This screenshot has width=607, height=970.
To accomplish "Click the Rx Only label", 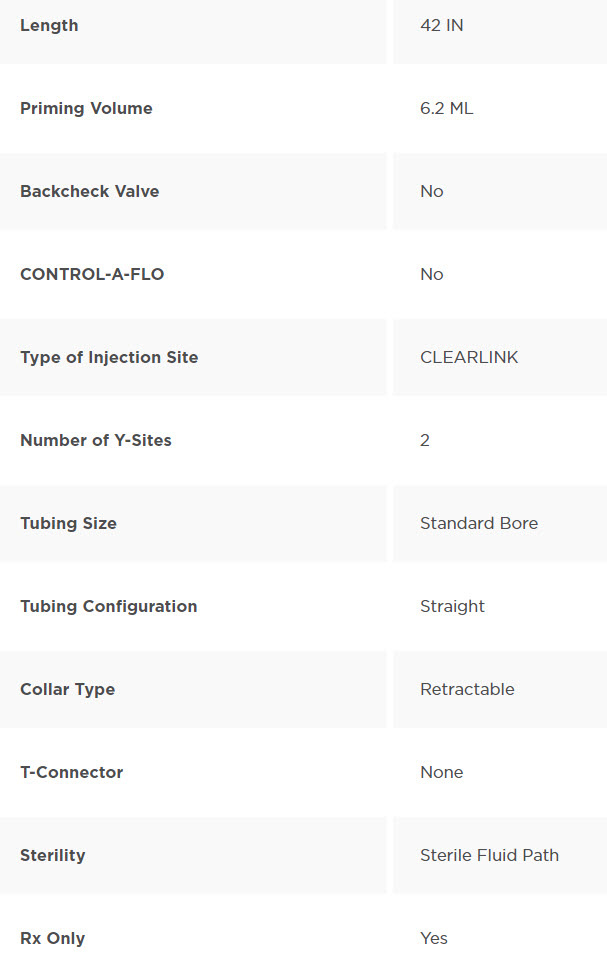I will [x=52, y=938].
